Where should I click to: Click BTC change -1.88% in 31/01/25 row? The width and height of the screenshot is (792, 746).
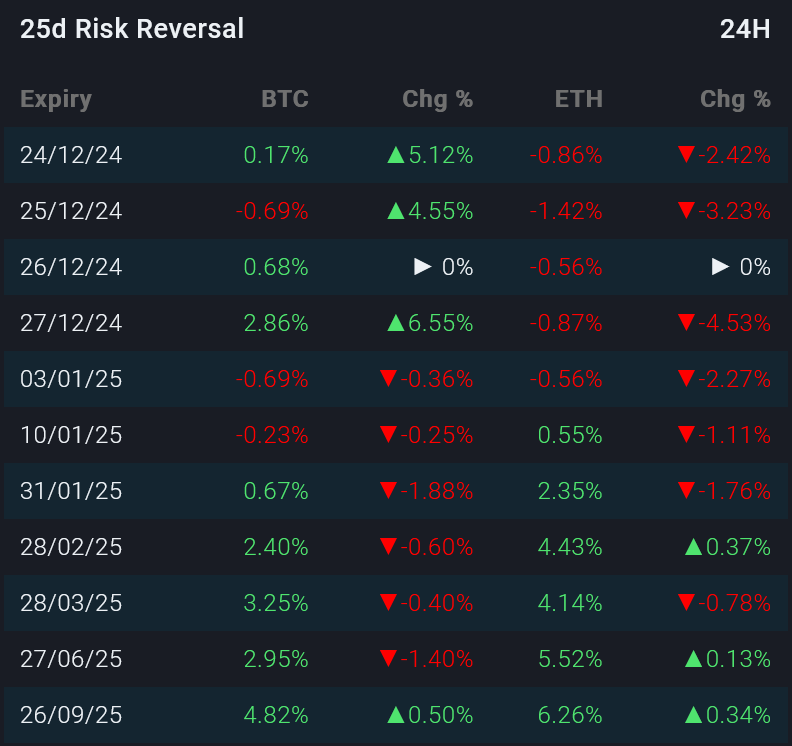426,491
